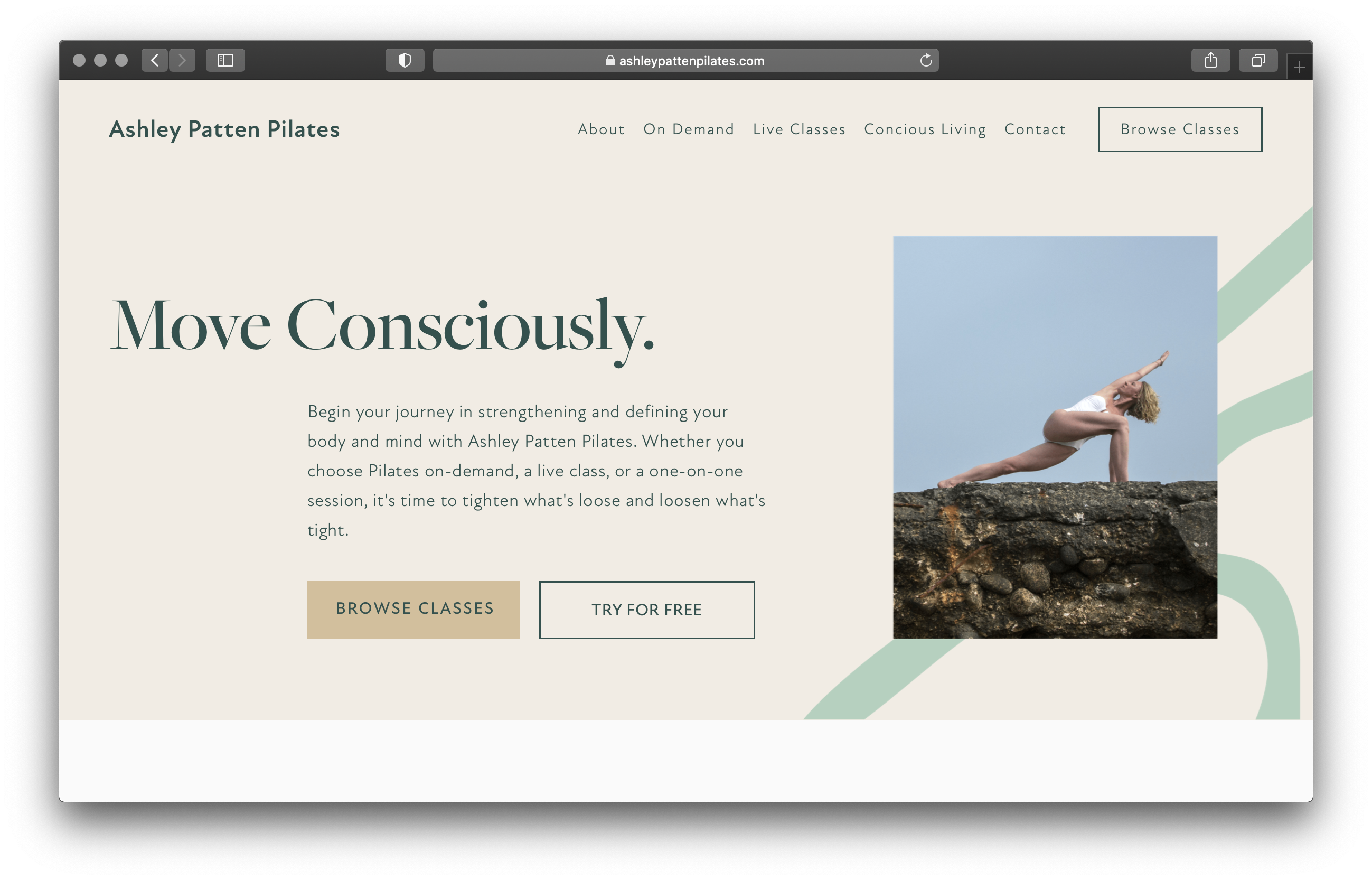The height and width of the screenshot is (880, 1372).
Task: Click the outlined Browse Classes header button
Action: tap(1180, 129)
